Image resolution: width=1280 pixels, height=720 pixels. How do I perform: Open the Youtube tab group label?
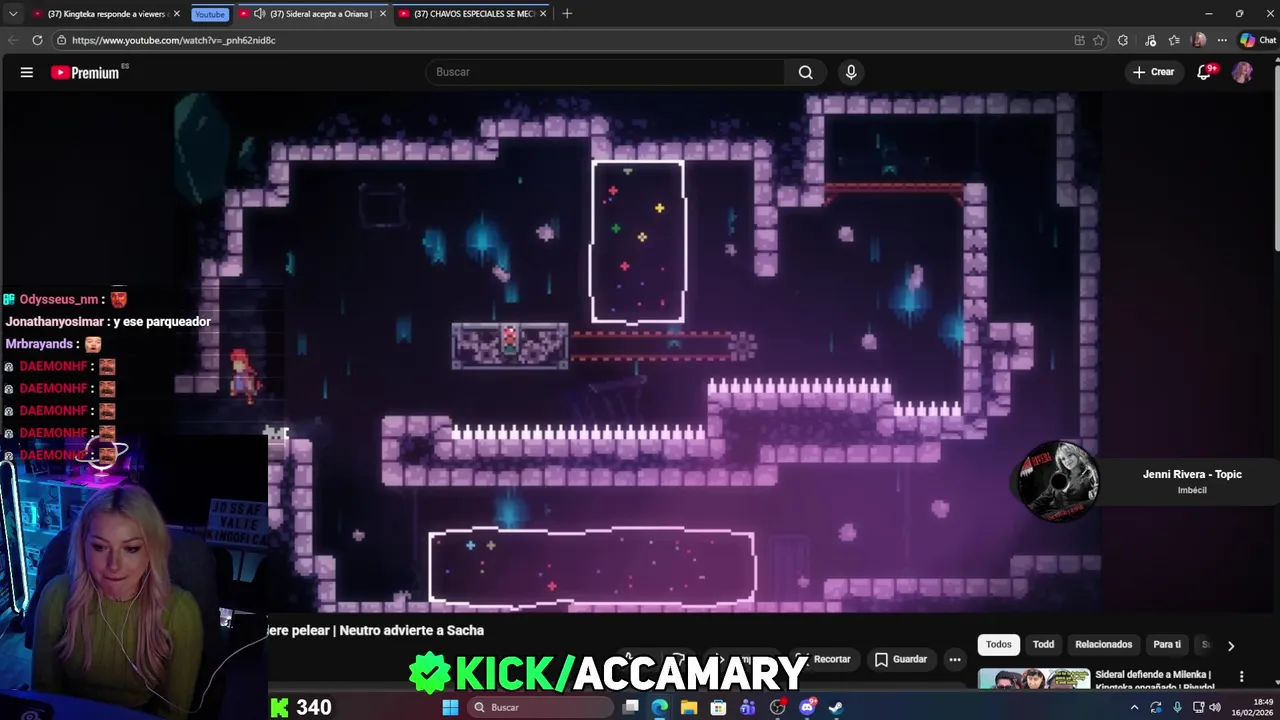tap(210, 14)
